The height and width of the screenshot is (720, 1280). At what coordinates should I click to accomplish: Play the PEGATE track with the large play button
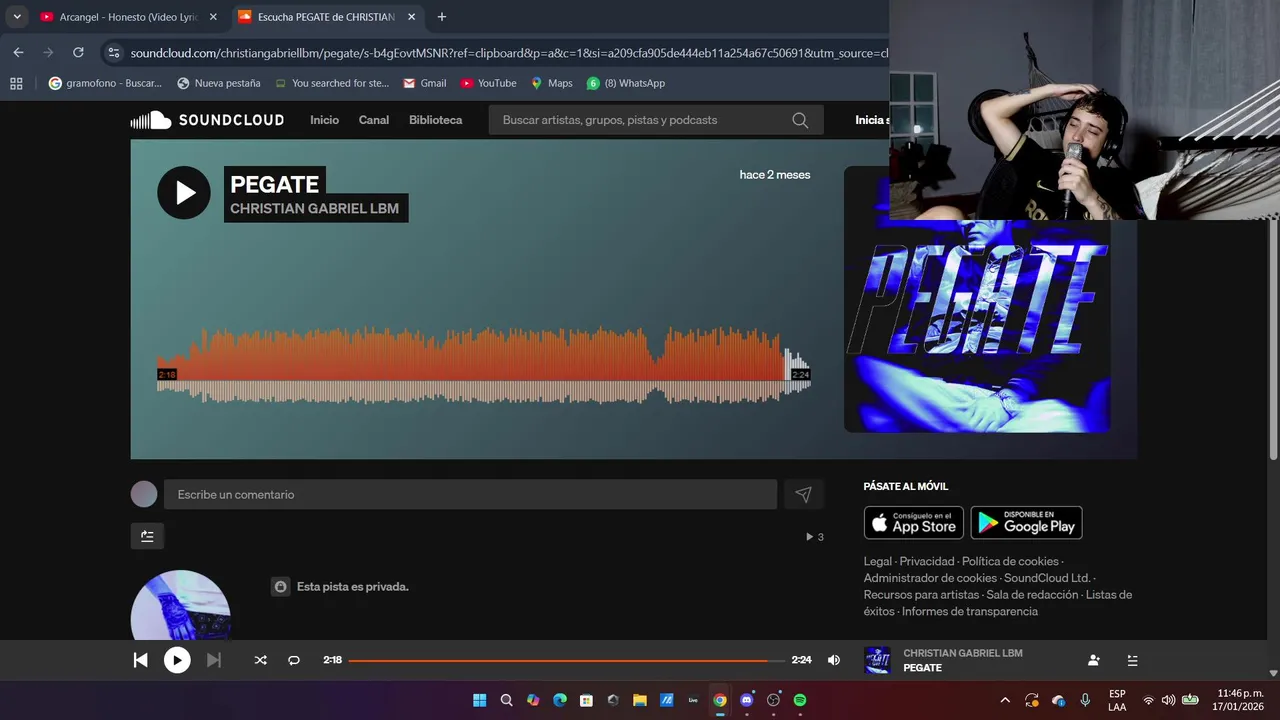pyautogui.click(x=184, y=193)
